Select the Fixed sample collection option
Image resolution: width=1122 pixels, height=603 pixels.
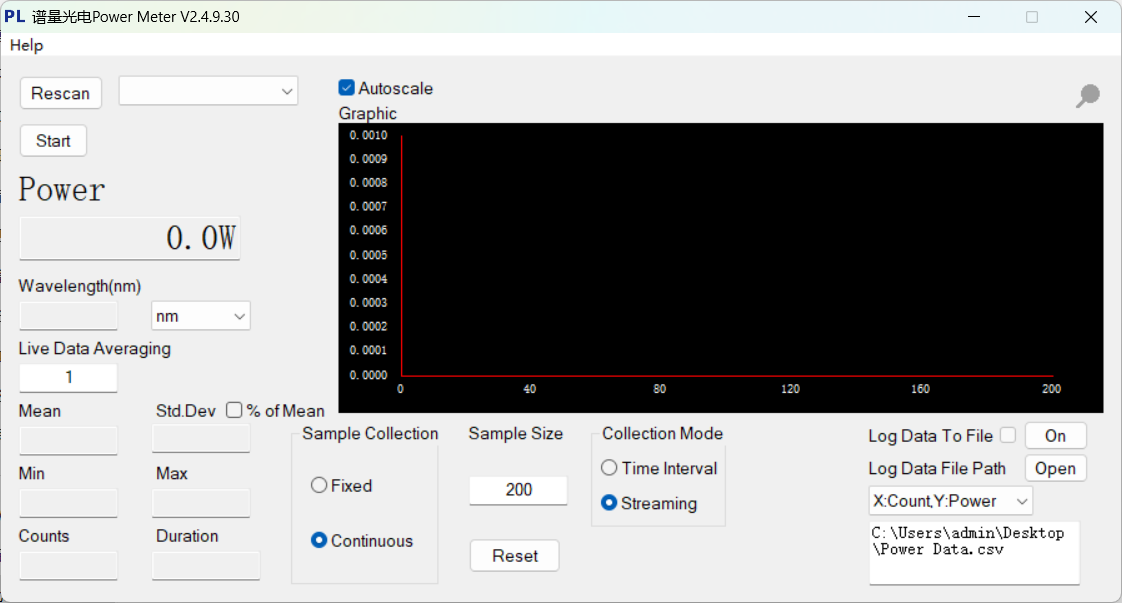click(x=319, y=485)
